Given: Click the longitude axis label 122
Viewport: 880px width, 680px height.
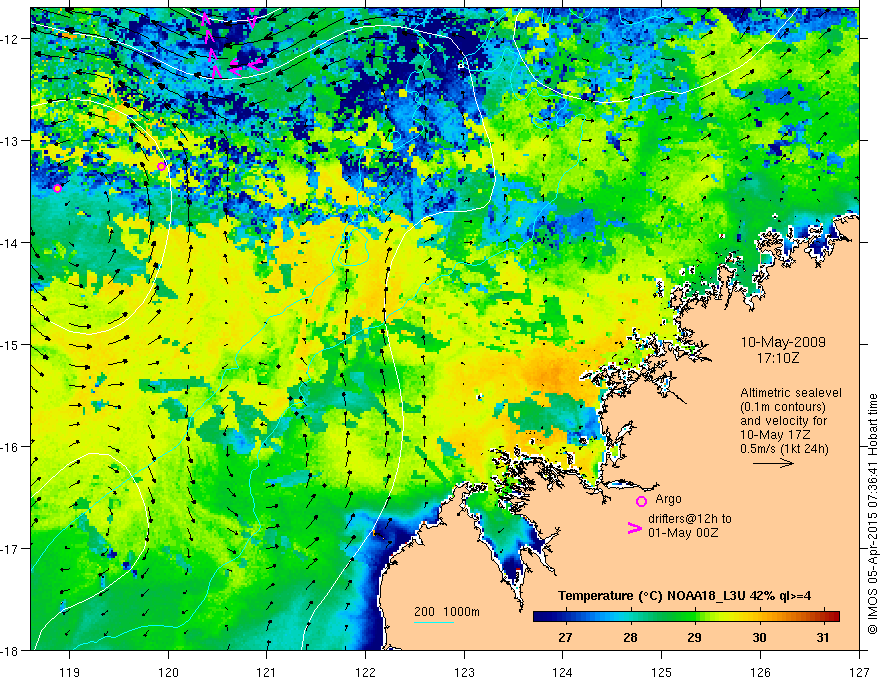Looking at the screenshot, I should click(x=365, y=672).
